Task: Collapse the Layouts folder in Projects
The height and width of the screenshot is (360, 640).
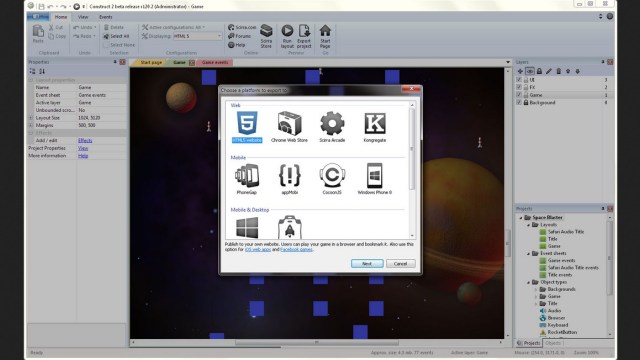Action: [x=529, y=225]
